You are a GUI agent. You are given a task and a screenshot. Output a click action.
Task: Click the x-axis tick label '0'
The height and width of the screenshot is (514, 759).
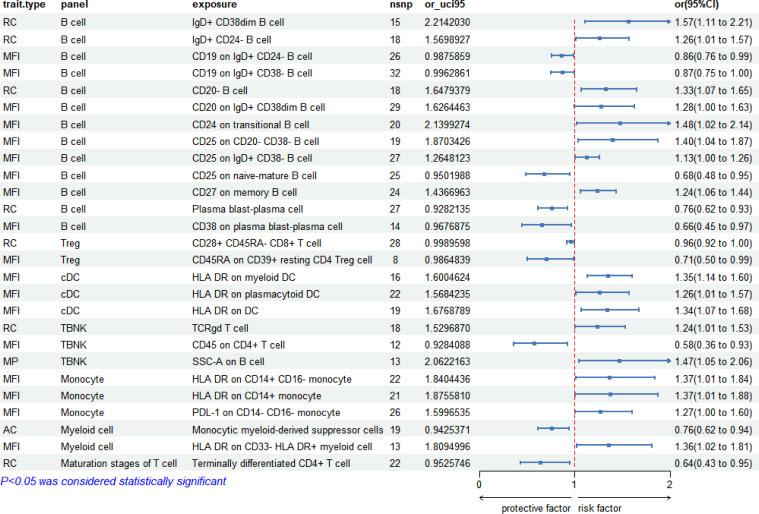coord(479,486)
